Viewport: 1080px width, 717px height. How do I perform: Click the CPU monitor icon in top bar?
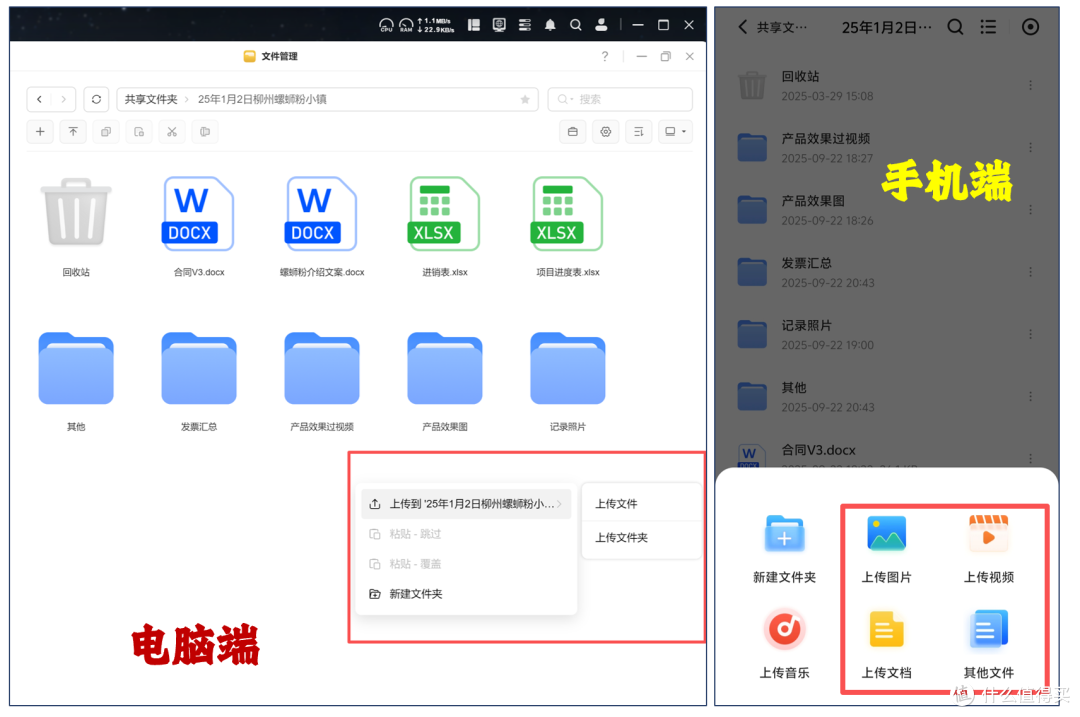tap(386, 25)
